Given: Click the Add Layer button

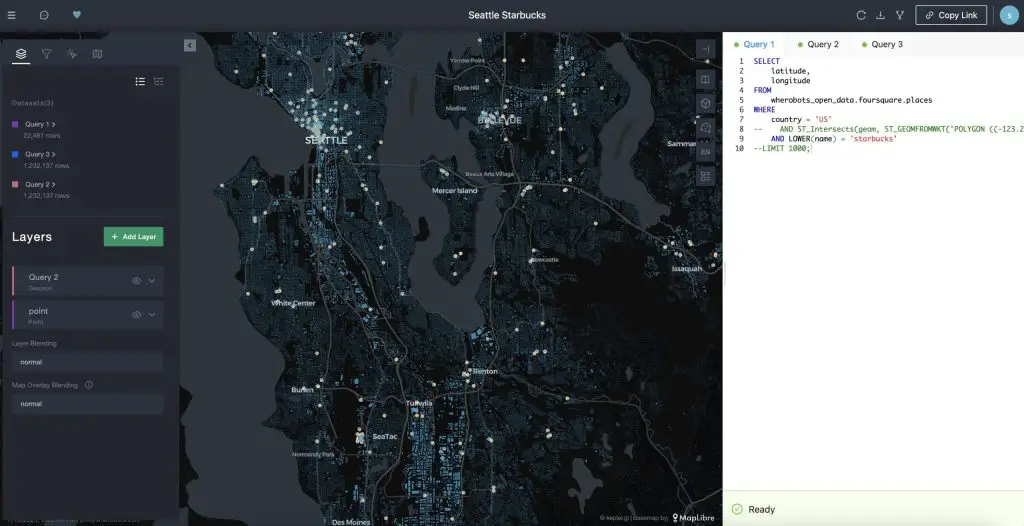Looking at the screenshot, I should pos(133,237).
